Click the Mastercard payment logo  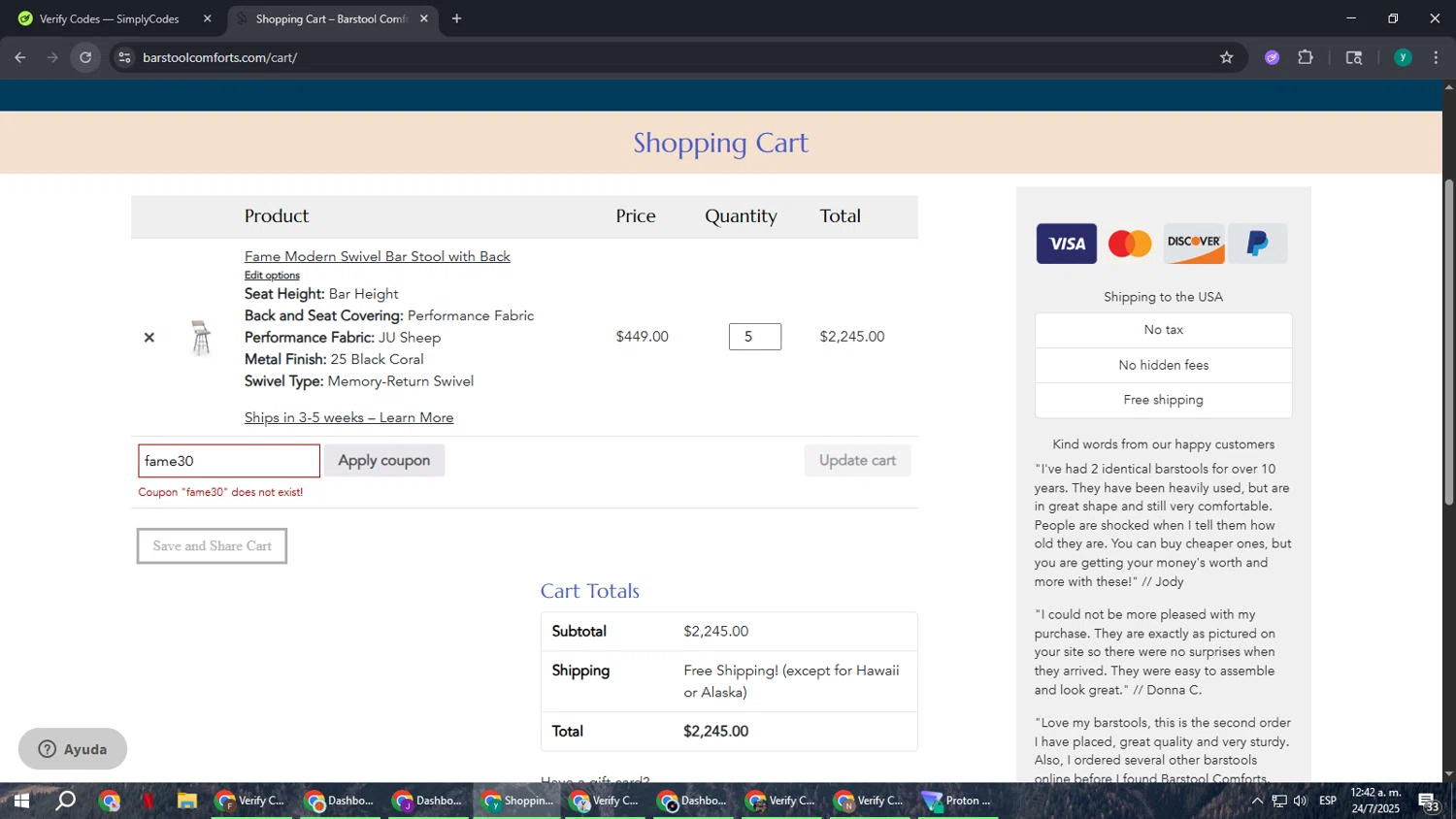tap(1130, 244)
